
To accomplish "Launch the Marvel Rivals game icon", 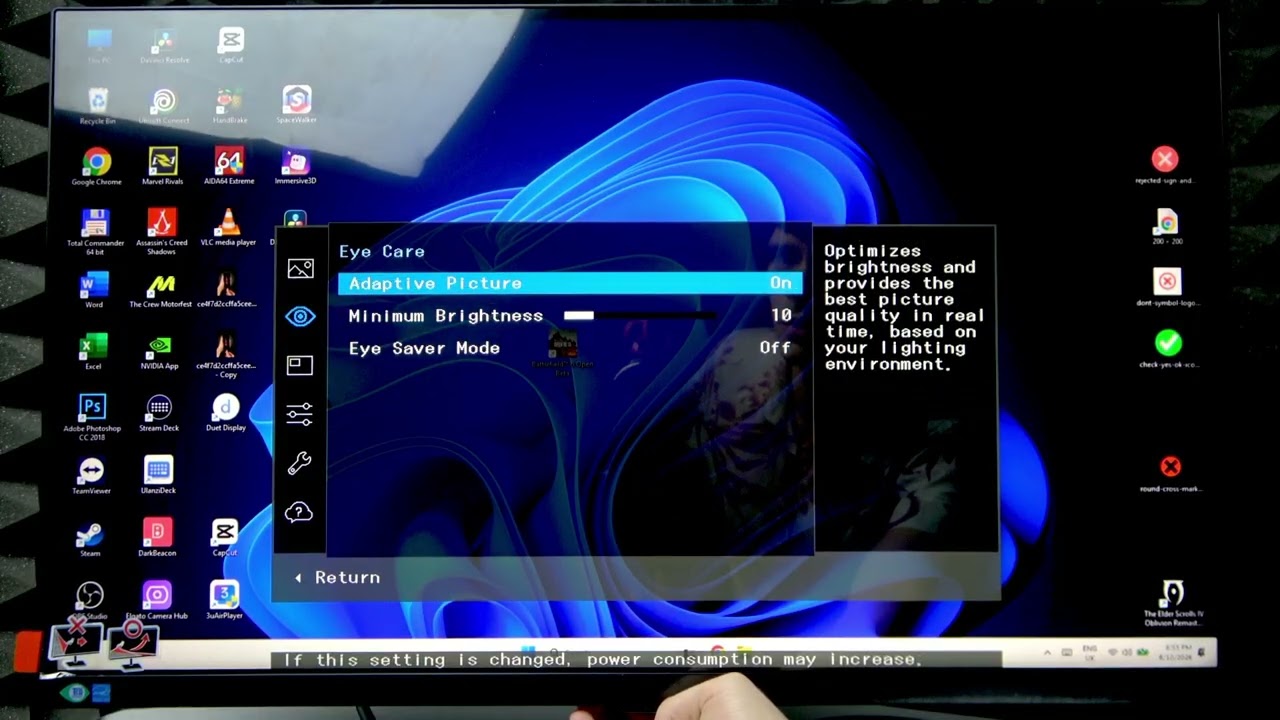I will 163,167.
